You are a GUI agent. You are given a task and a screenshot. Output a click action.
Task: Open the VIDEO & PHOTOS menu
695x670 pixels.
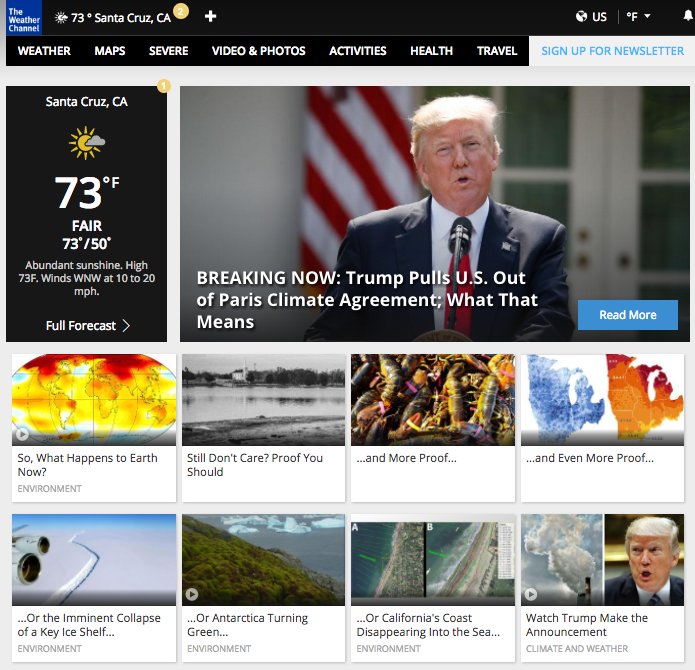[x=258, y=51]
